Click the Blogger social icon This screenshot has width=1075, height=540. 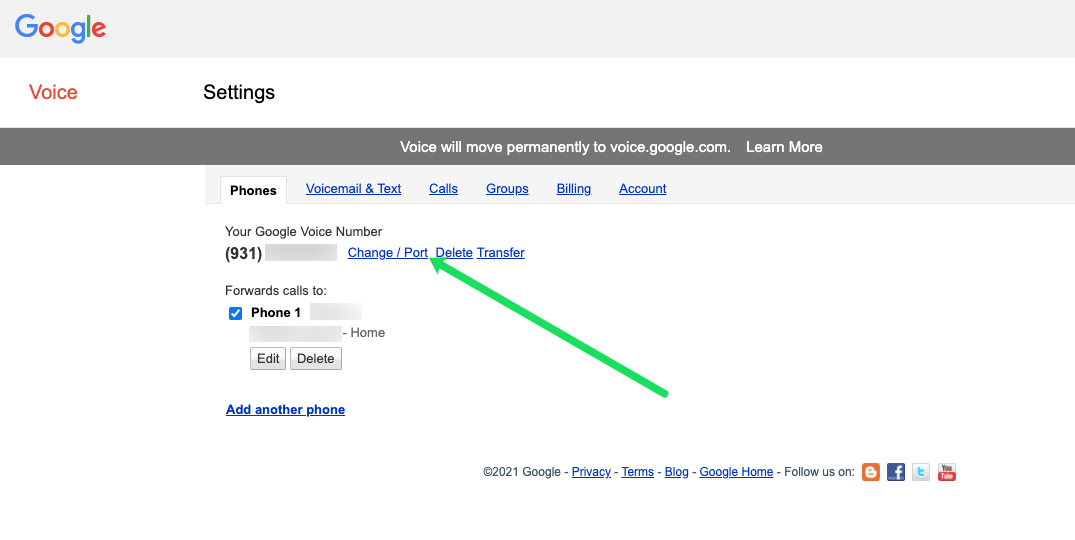point(871,472)
